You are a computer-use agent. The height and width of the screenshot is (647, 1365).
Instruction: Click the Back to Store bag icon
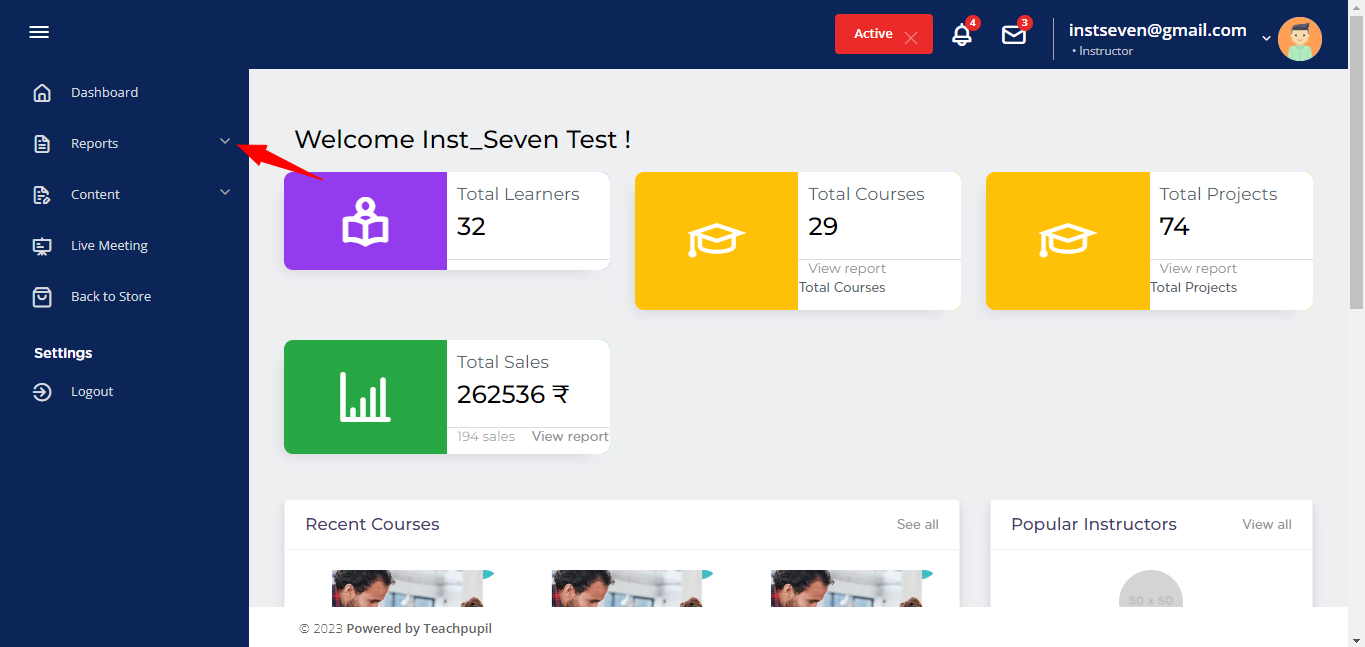(x=42, y=297)
